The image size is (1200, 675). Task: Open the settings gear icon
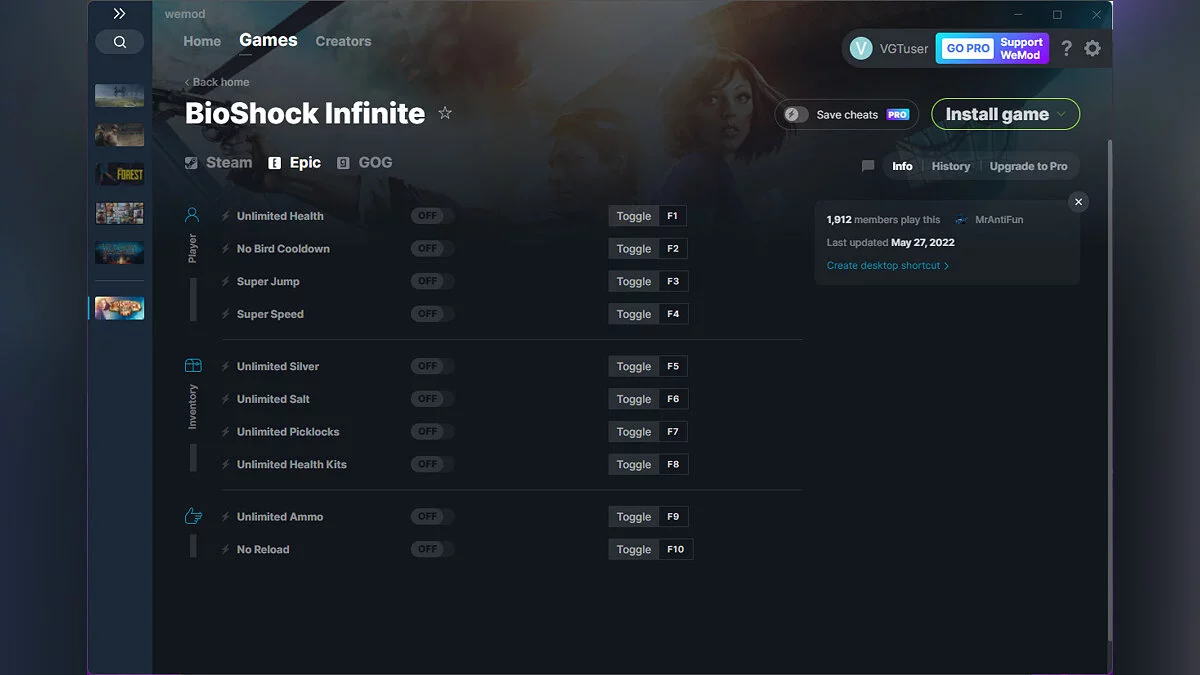1092,48
